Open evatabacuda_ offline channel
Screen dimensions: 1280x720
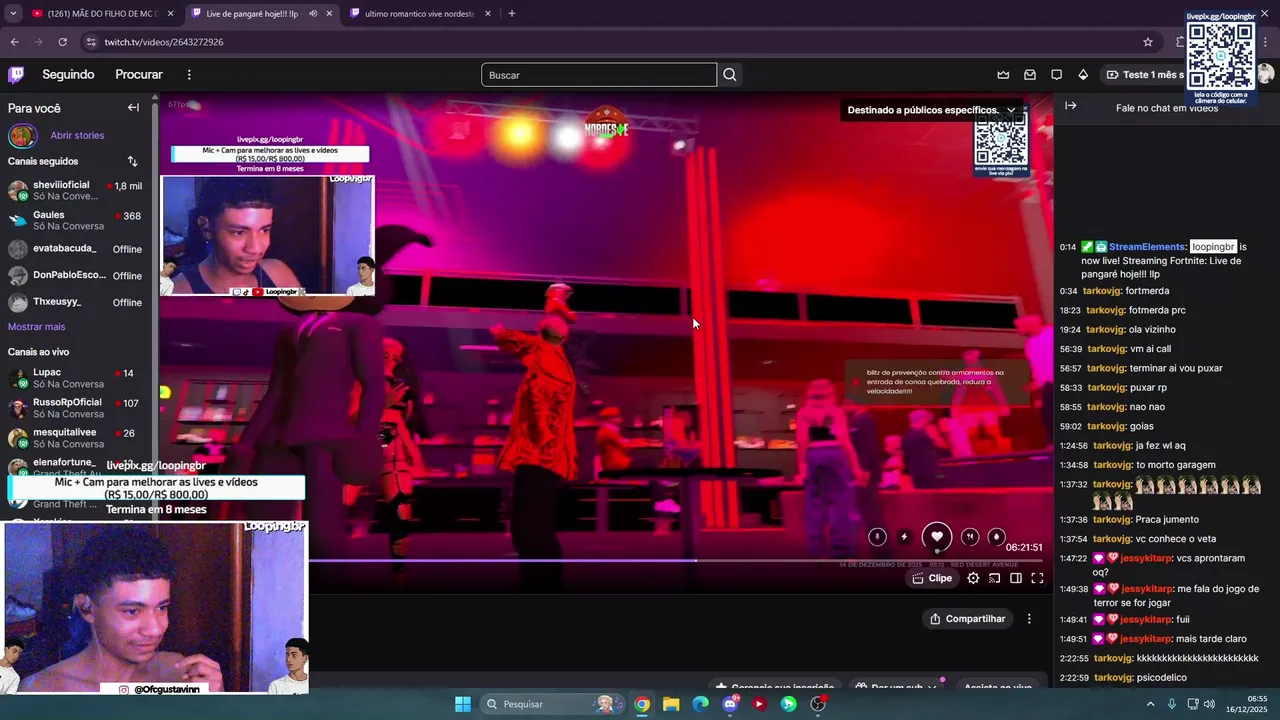[x=78, y=249]
